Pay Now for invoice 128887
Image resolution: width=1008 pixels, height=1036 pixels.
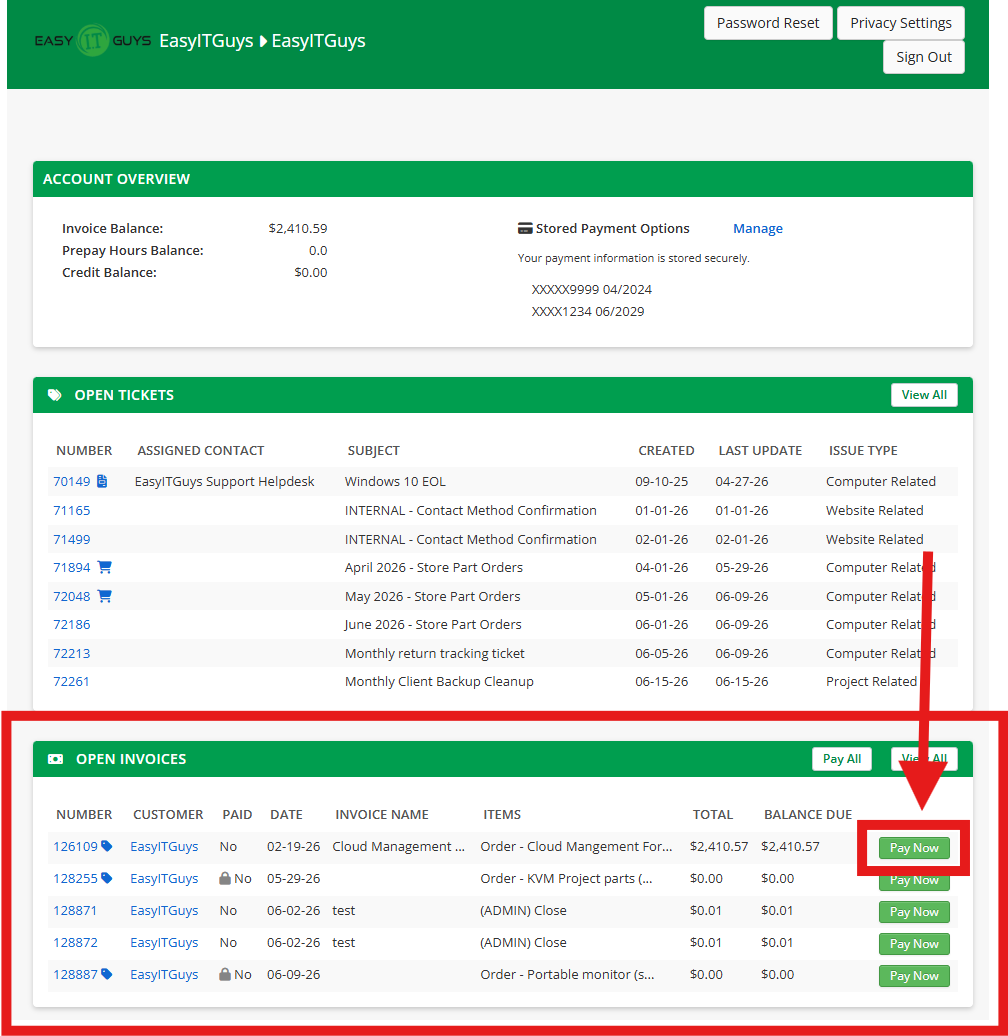click(x=914, y=976)
